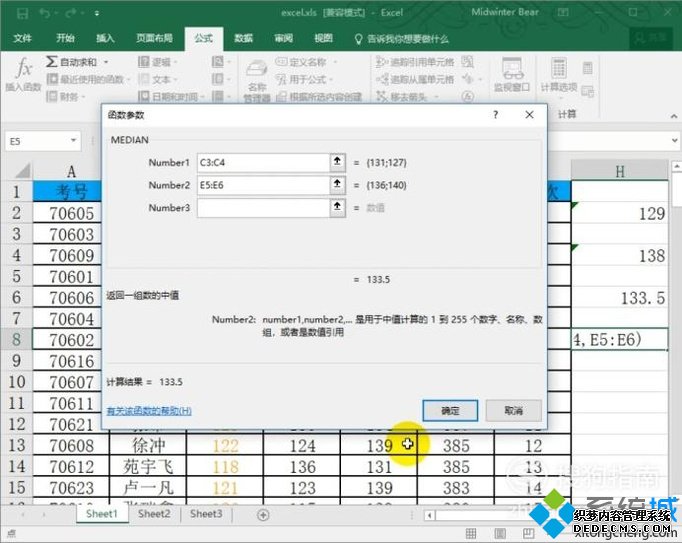Add a new sheet with plus icon
The width and height of the screenshot is (682, 543).
point(263,515)
